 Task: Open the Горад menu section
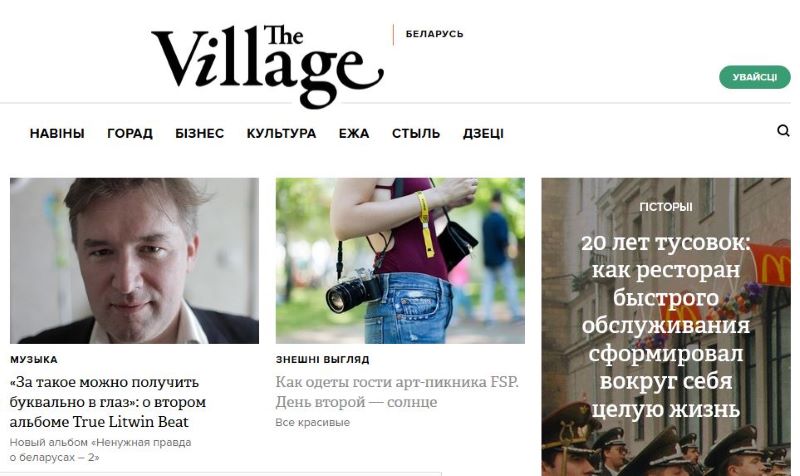coord(130,133)
